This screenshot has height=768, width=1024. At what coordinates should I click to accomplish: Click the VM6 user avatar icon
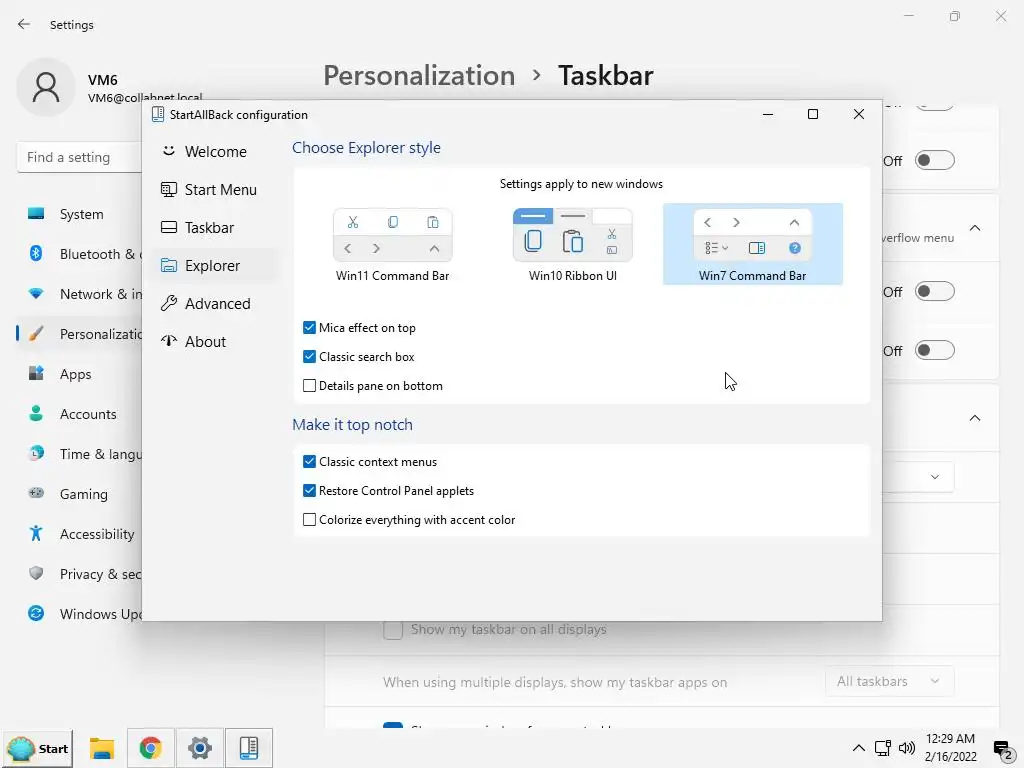click(46, 87)
